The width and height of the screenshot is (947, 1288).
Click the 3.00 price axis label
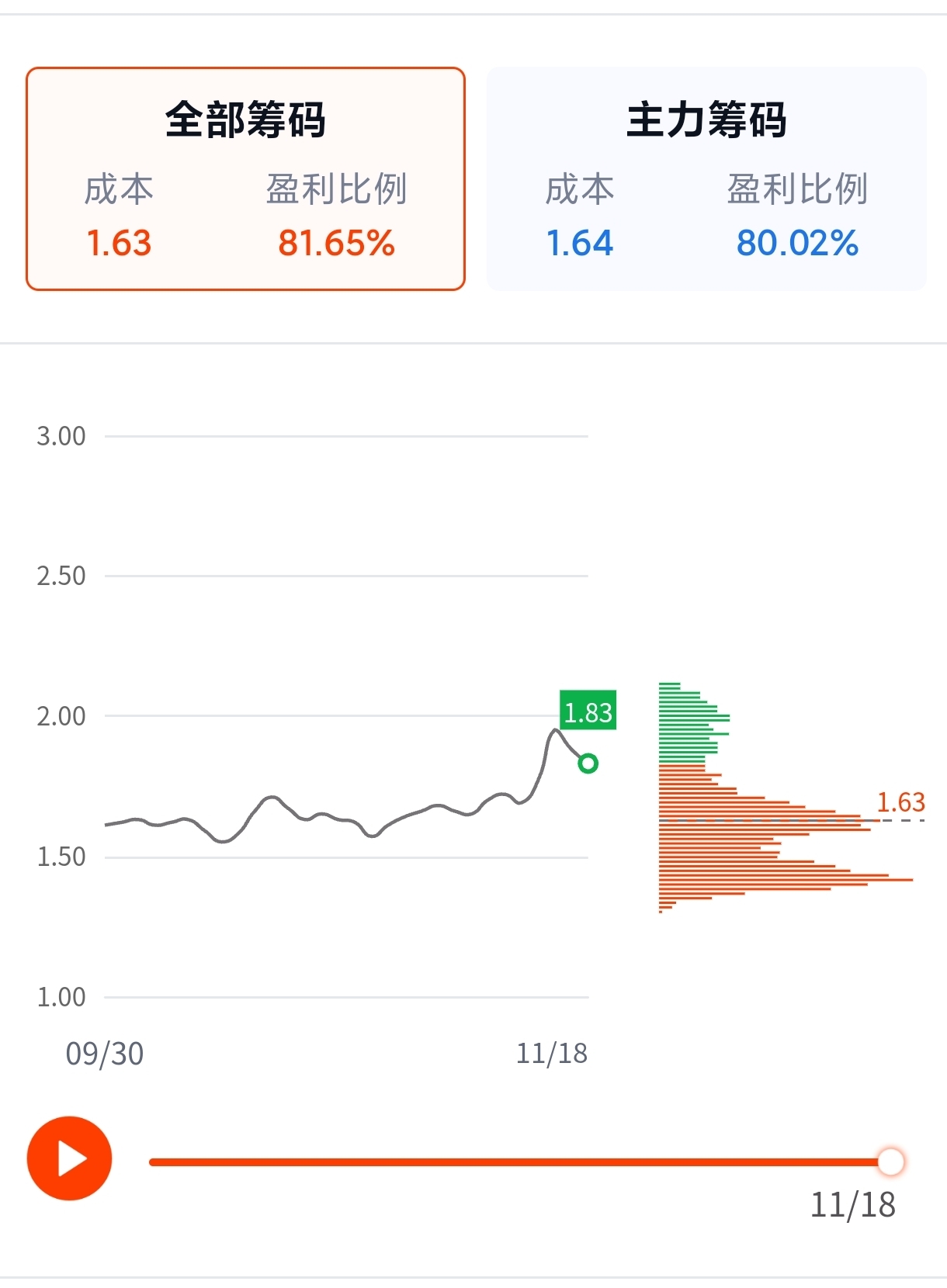61,436
